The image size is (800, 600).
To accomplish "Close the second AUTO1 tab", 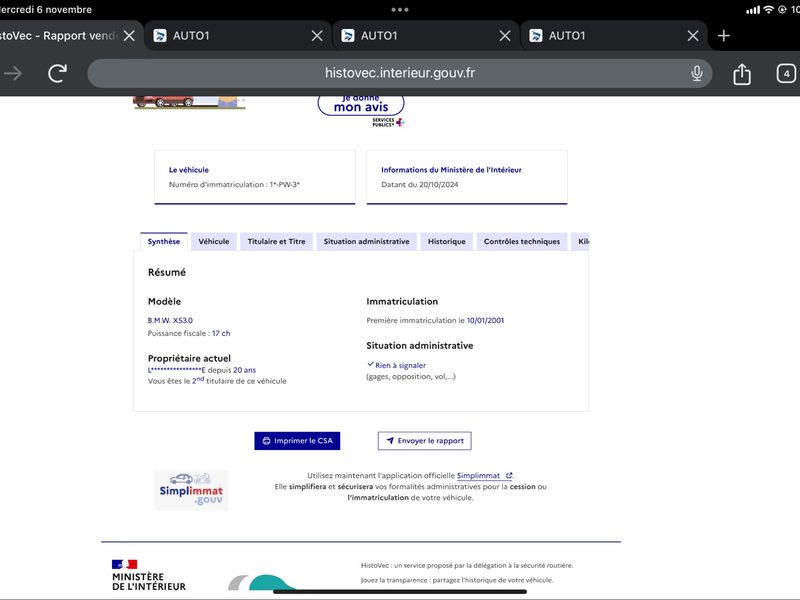I will tap(505, 36).
